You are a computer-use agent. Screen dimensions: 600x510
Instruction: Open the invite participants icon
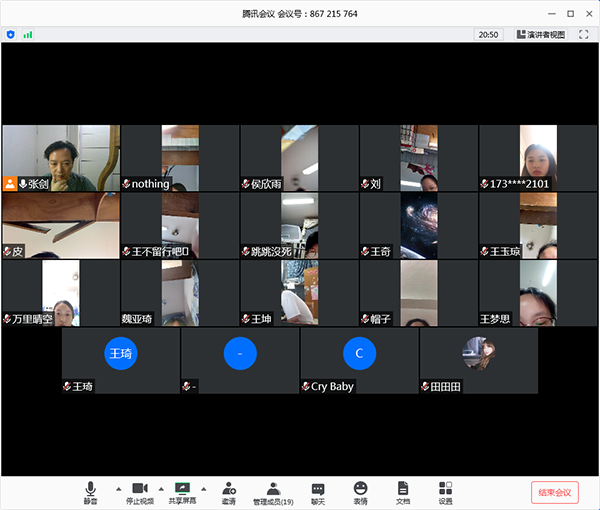[x=229, y=488]
